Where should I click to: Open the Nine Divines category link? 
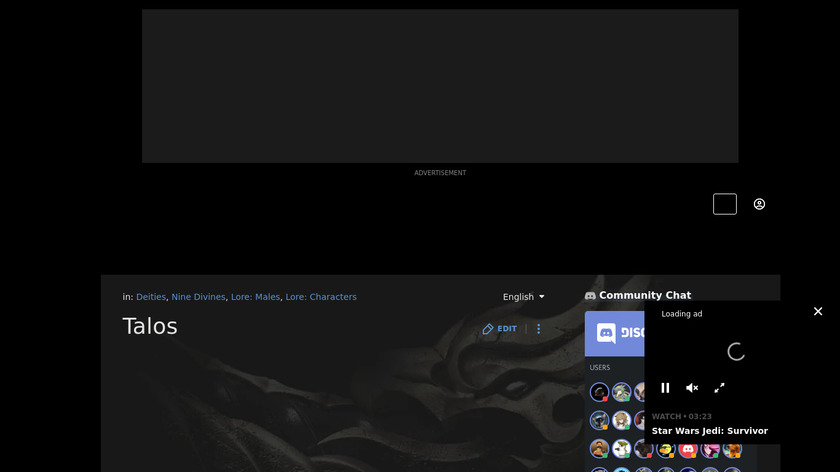(198, 297)
